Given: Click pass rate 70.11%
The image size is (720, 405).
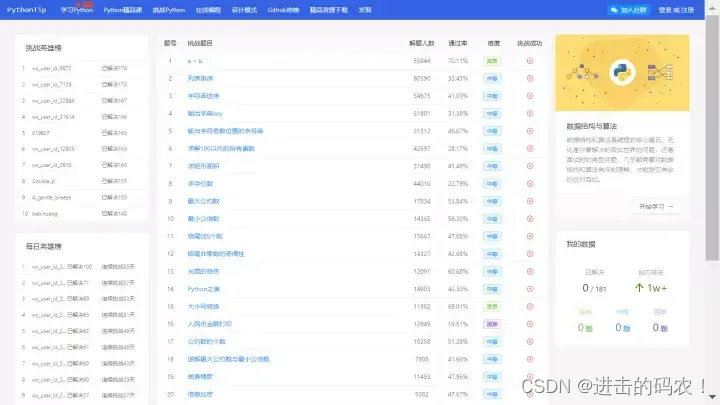Looking at the screenshot, I should (458, 61).
